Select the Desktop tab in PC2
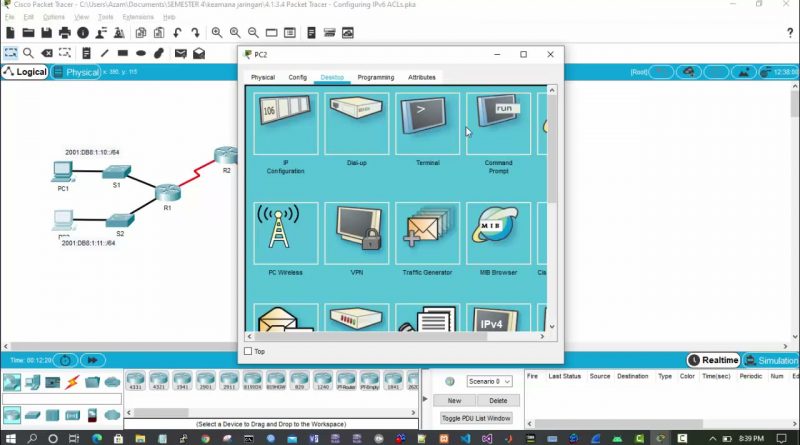 [x=332, y=77]
